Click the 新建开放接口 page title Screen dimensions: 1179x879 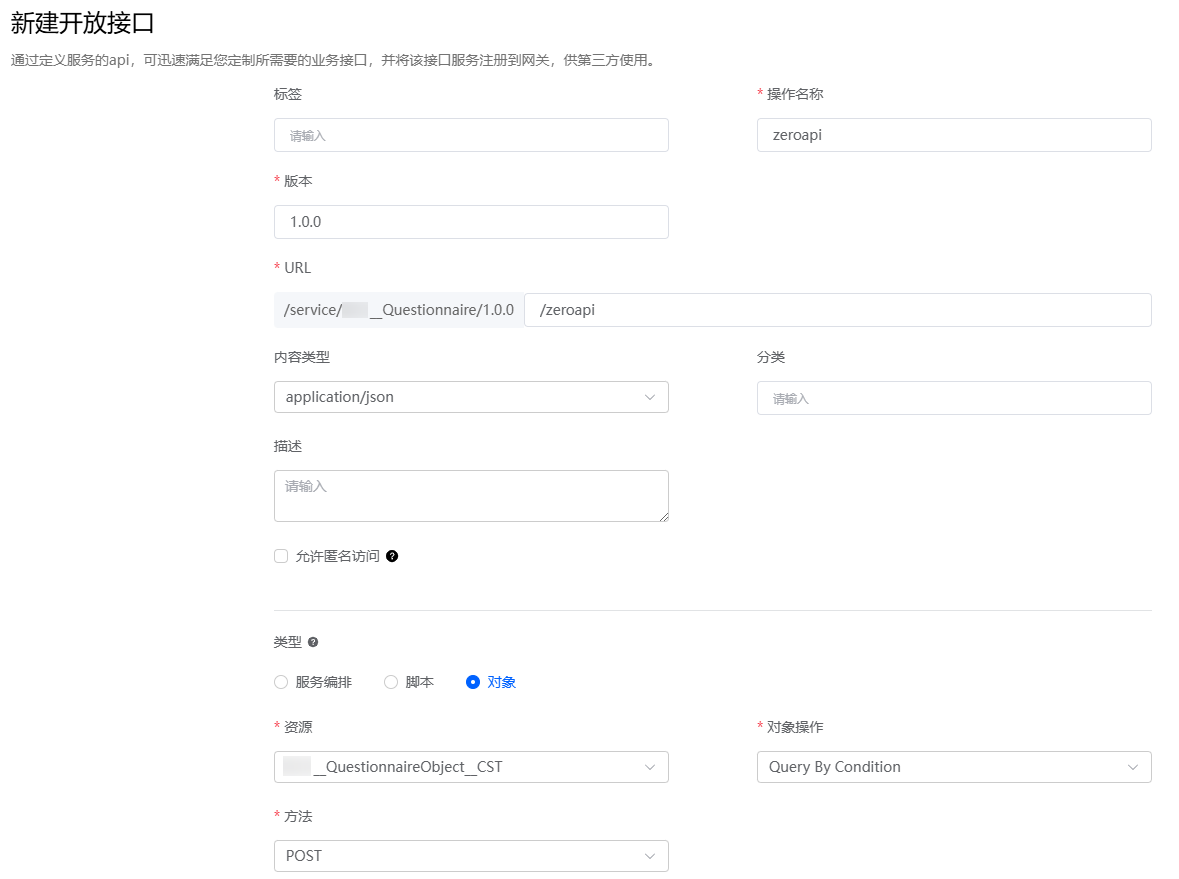pyautogui.click(x=82, y=23)
